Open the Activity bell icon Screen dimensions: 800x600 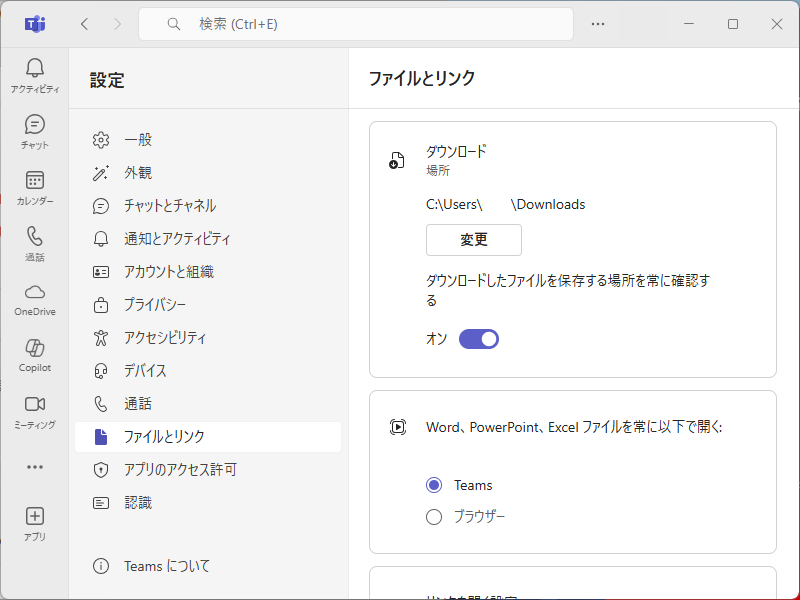(35, 69)
